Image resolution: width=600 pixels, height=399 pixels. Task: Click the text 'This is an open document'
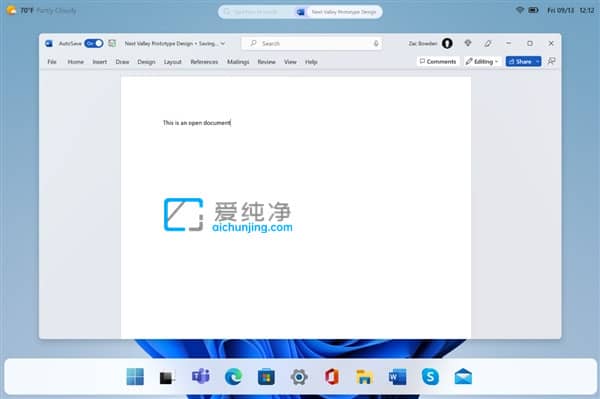coord(197,123)
